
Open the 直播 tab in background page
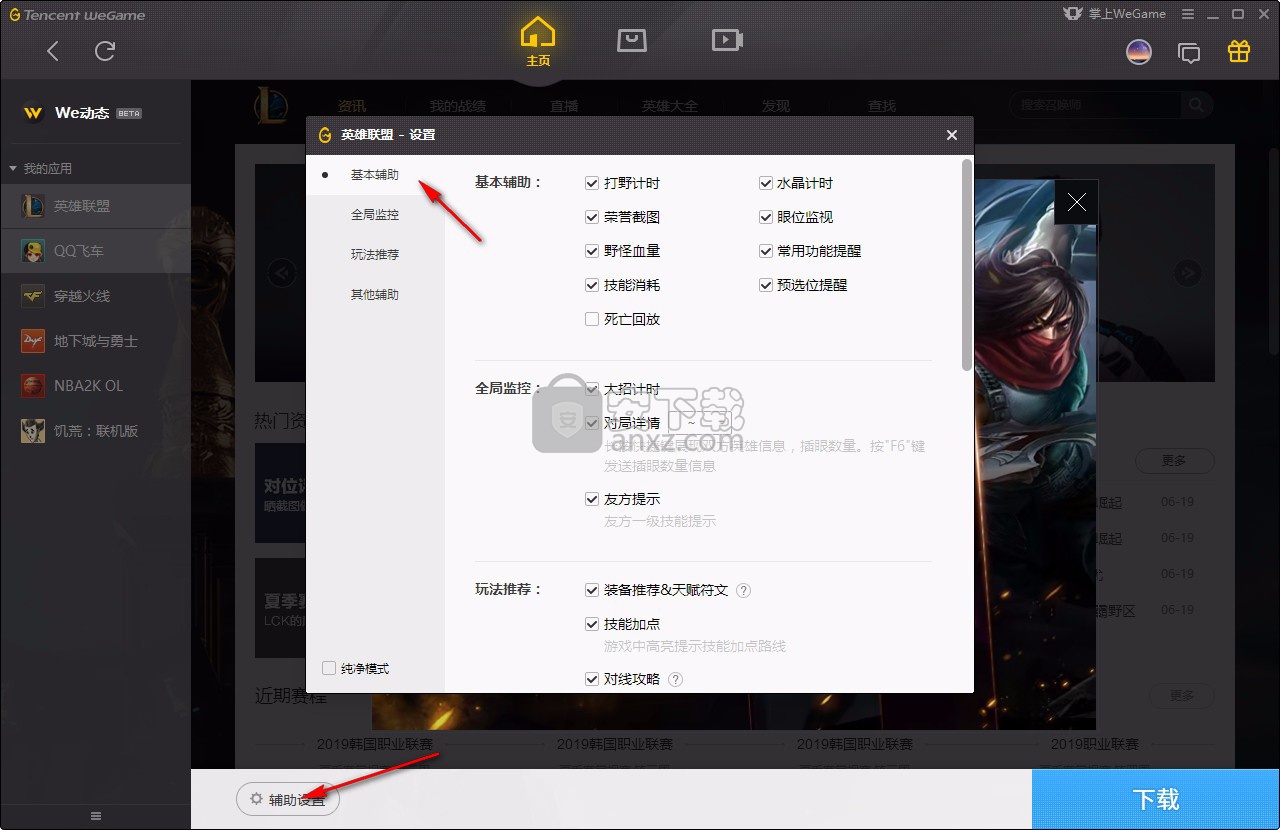[564, 106]
